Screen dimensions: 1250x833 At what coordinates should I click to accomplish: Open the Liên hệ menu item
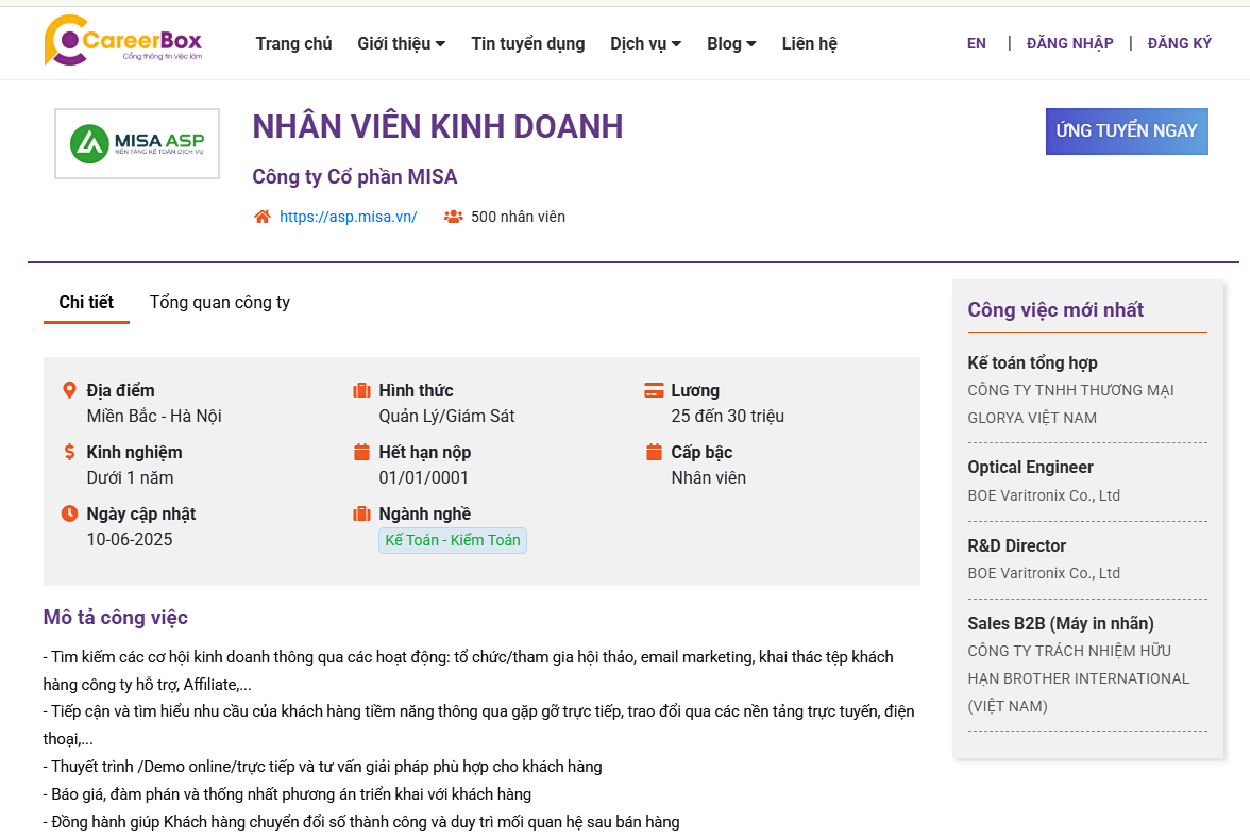tap(809, 44)
